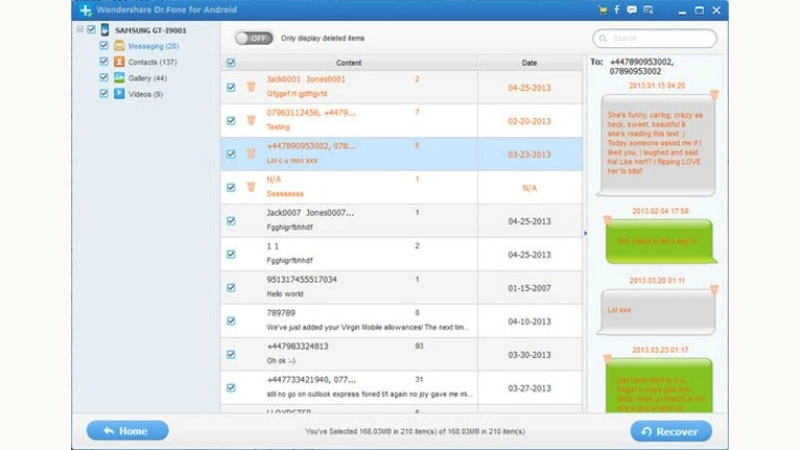Click the Videos play icon in sidebar
800x450 pixels.
[x=119, y=94]
